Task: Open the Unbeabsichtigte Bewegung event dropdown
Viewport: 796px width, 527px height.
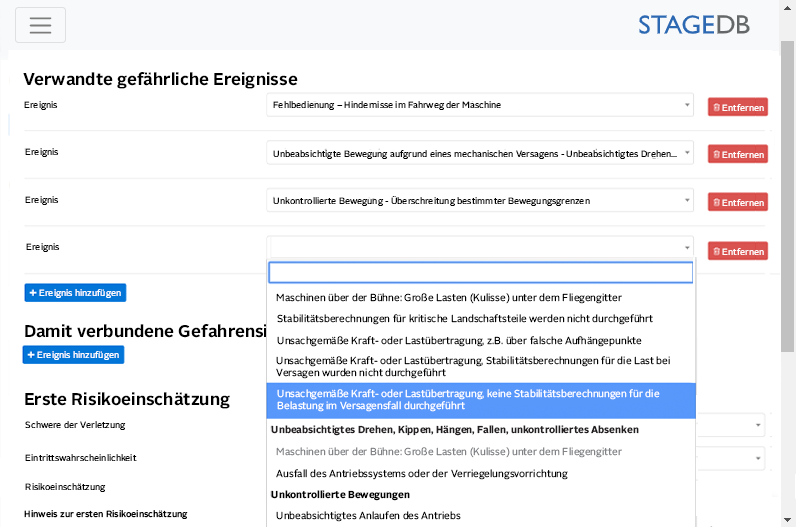Action: click(x=479, y=153)
